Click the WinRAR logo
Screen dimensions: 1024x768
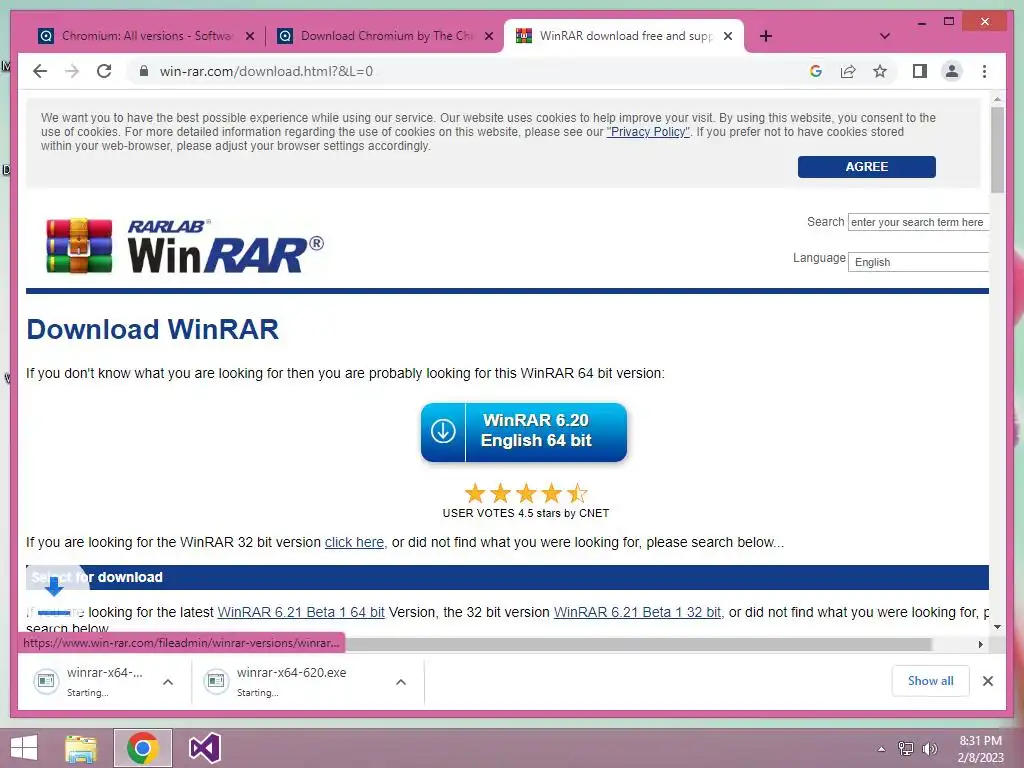(184, 246)
